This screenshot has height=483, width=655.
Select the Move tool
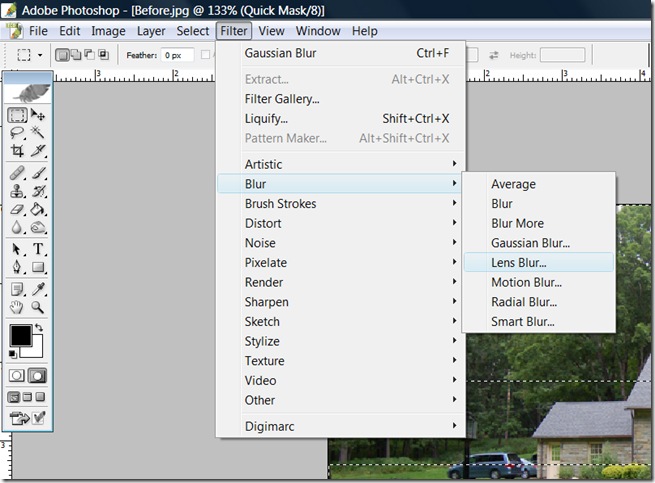click(38, 114)
